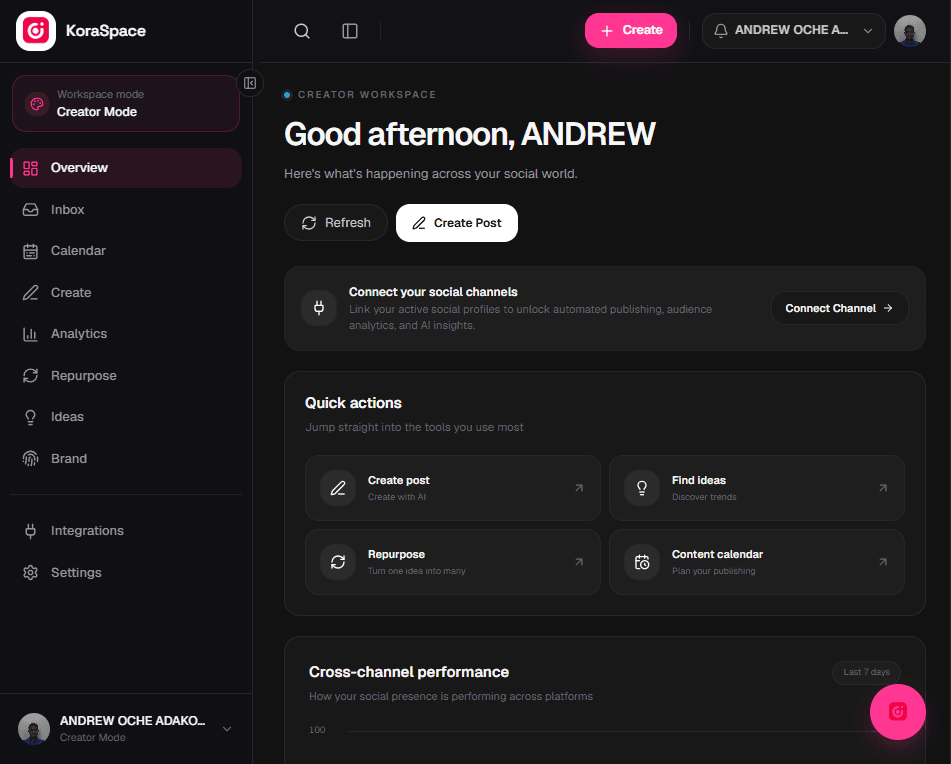Image resolution: width=951 pixels, height=764 pixels.
Task: Open the arrow on Repurpose card
Action: click(x=579, y=562)
